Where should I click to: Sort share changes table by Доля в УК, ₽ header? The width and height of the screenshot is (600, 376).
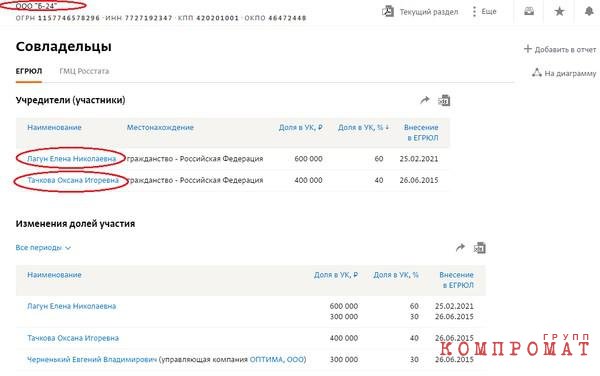(x=336, y=275)
